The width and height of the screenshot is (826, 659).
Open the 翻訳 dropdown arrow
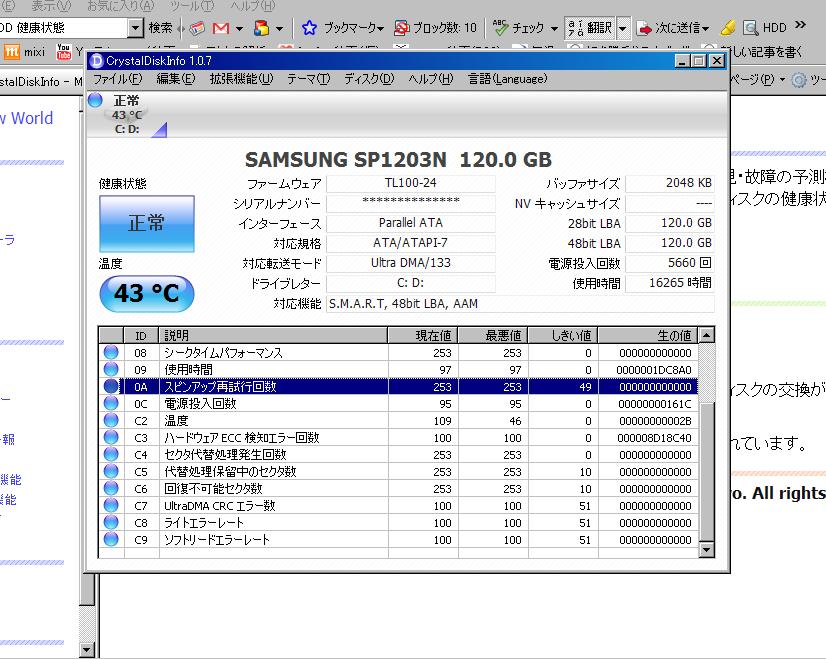[x=623, y=28]
